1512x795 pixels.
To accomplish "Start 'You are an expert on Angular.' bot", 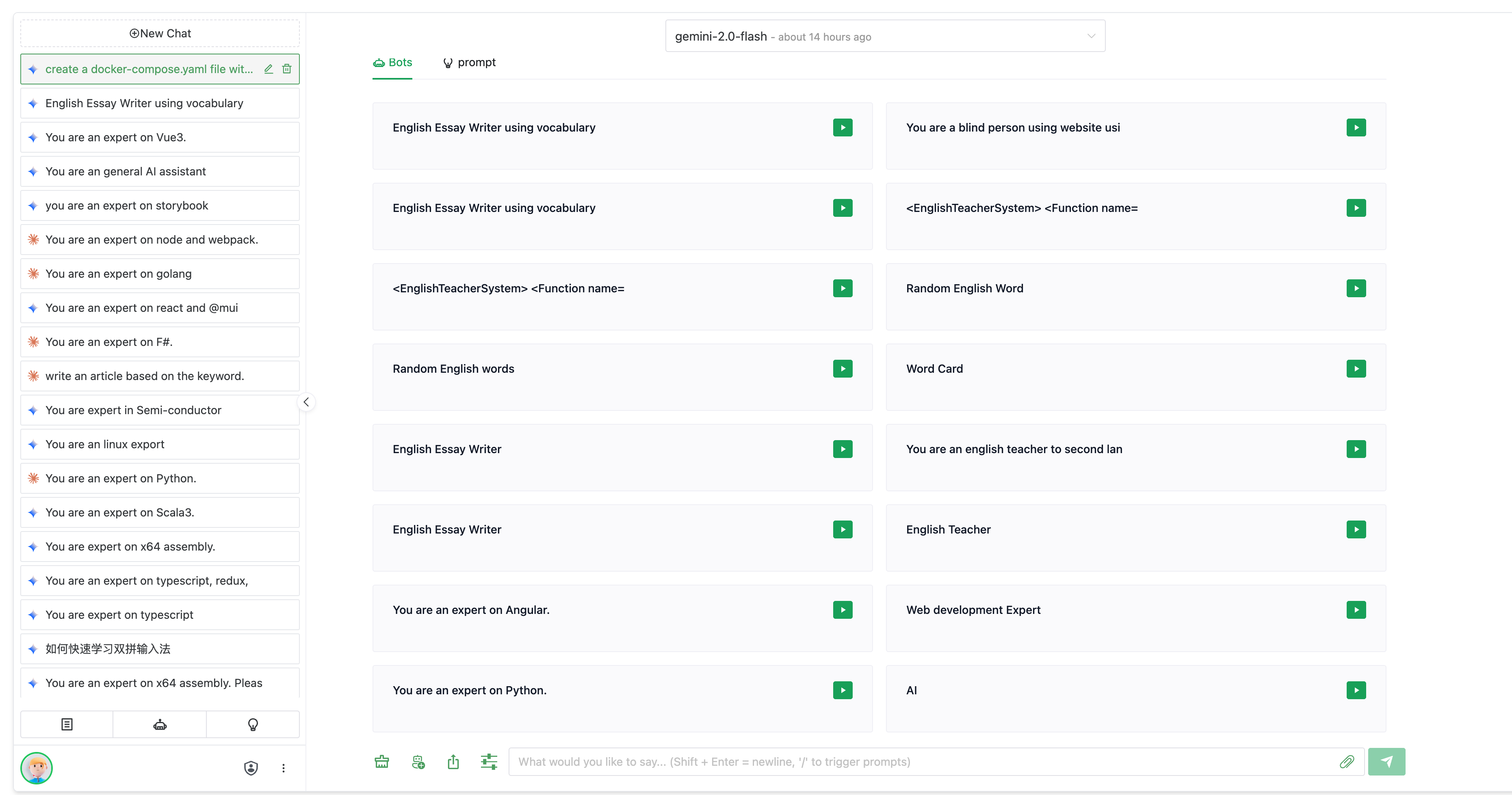I will click(842, 609).
